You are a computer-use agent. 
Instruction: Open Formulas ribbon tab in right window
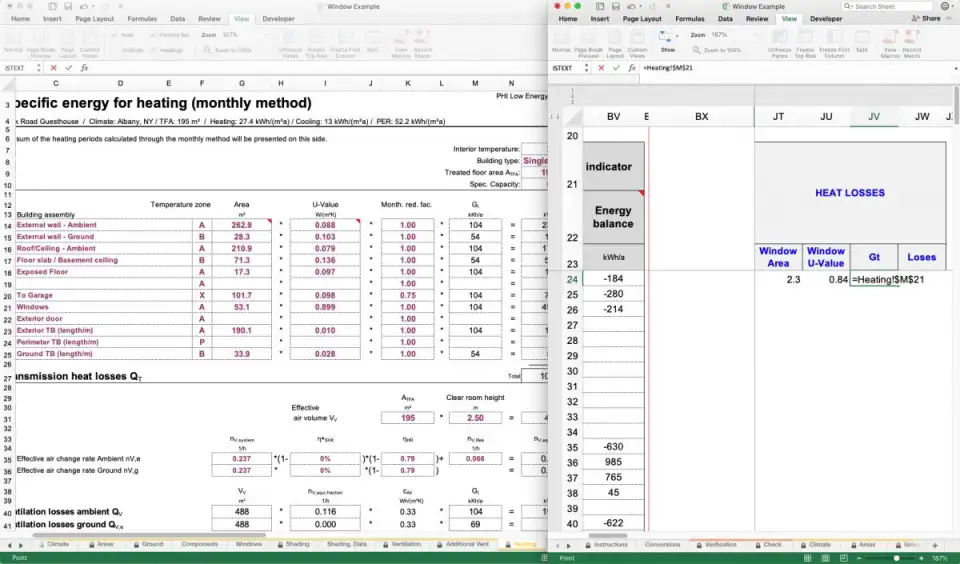tap(689, 19)
